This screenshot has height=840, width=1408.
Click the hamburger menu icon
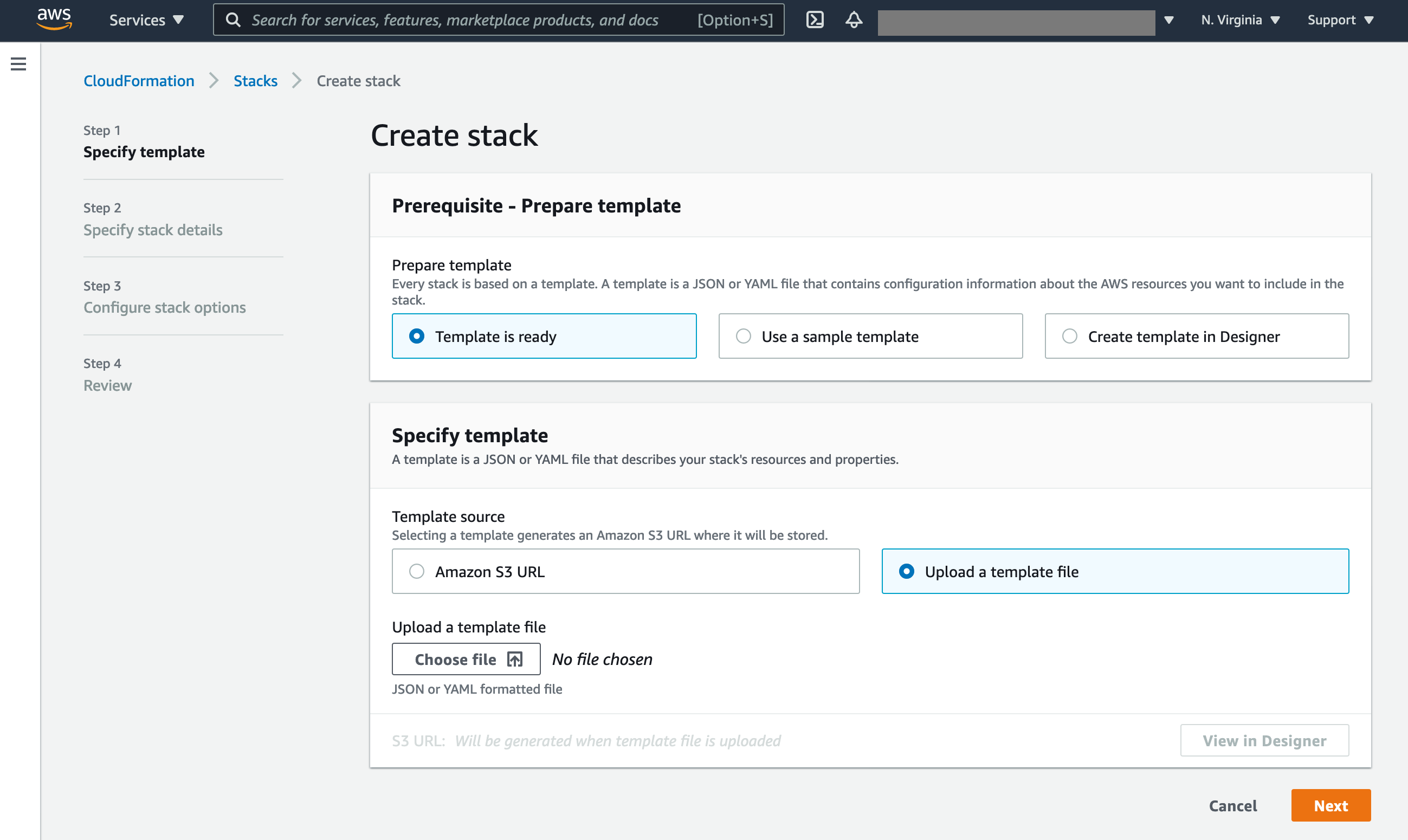(18, 63)
